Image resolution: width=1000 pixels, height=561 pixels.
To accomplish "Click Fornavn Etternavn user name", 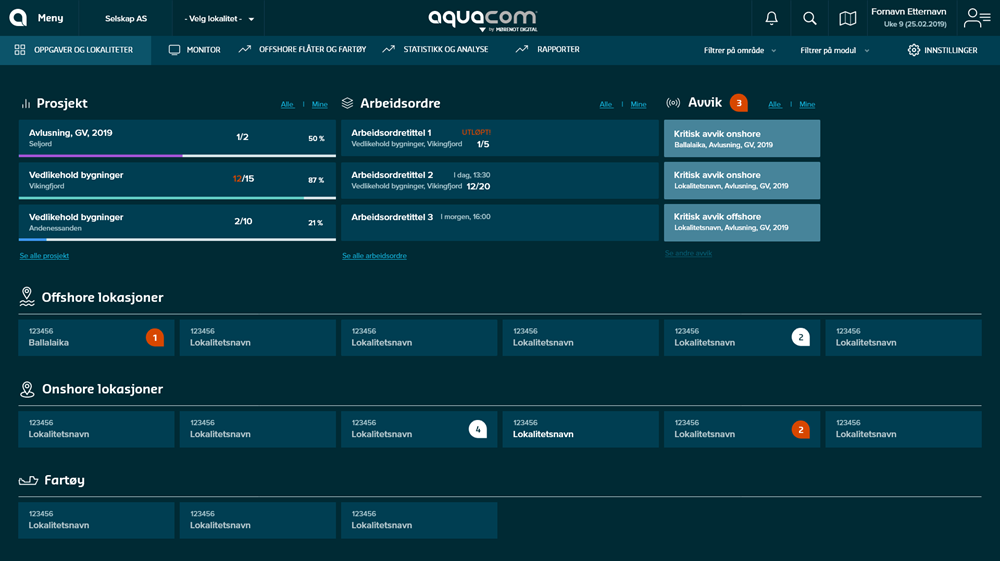I will (x=909, y=12).
